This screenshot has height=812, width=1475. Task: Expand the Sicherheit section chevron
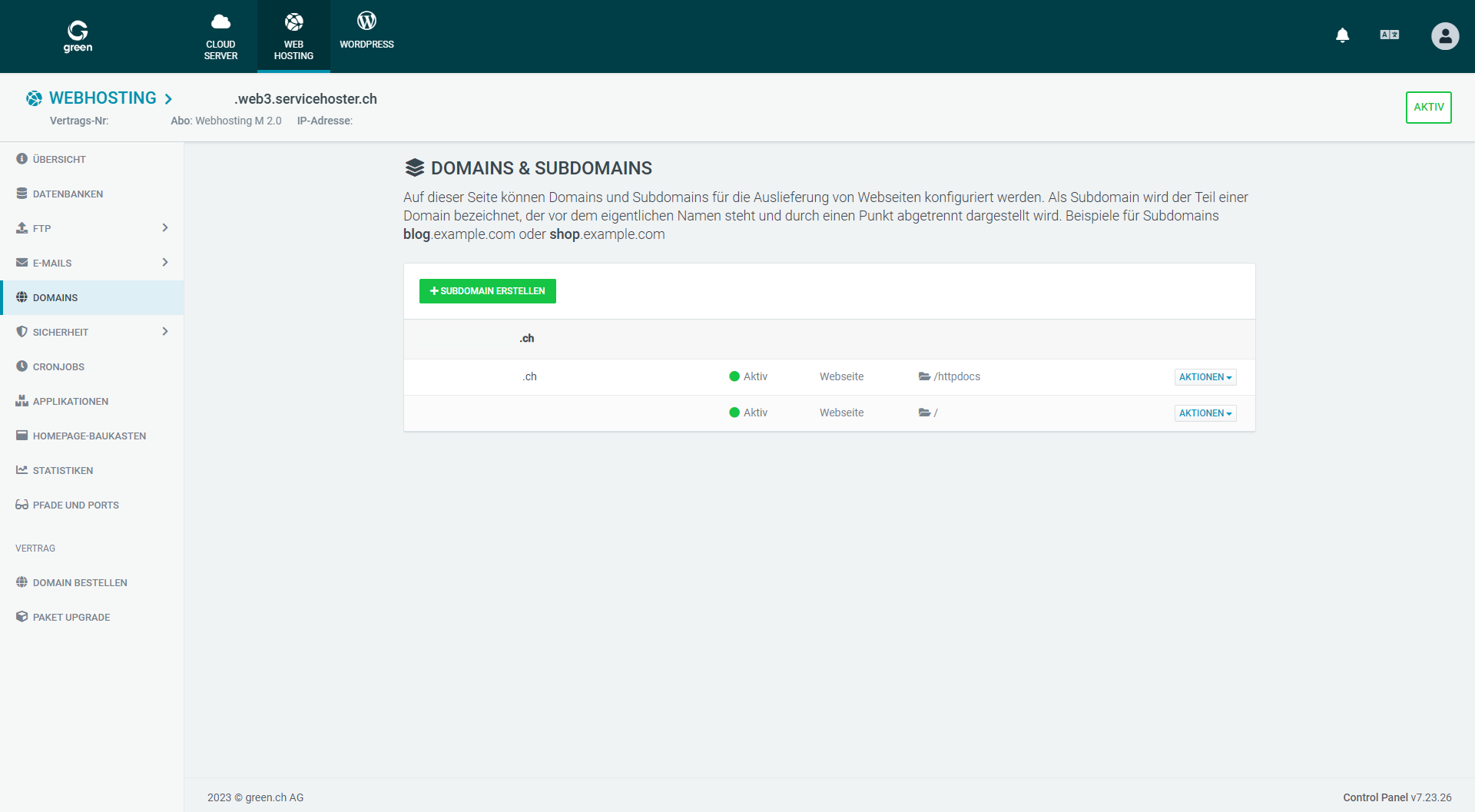coord(164,331)
